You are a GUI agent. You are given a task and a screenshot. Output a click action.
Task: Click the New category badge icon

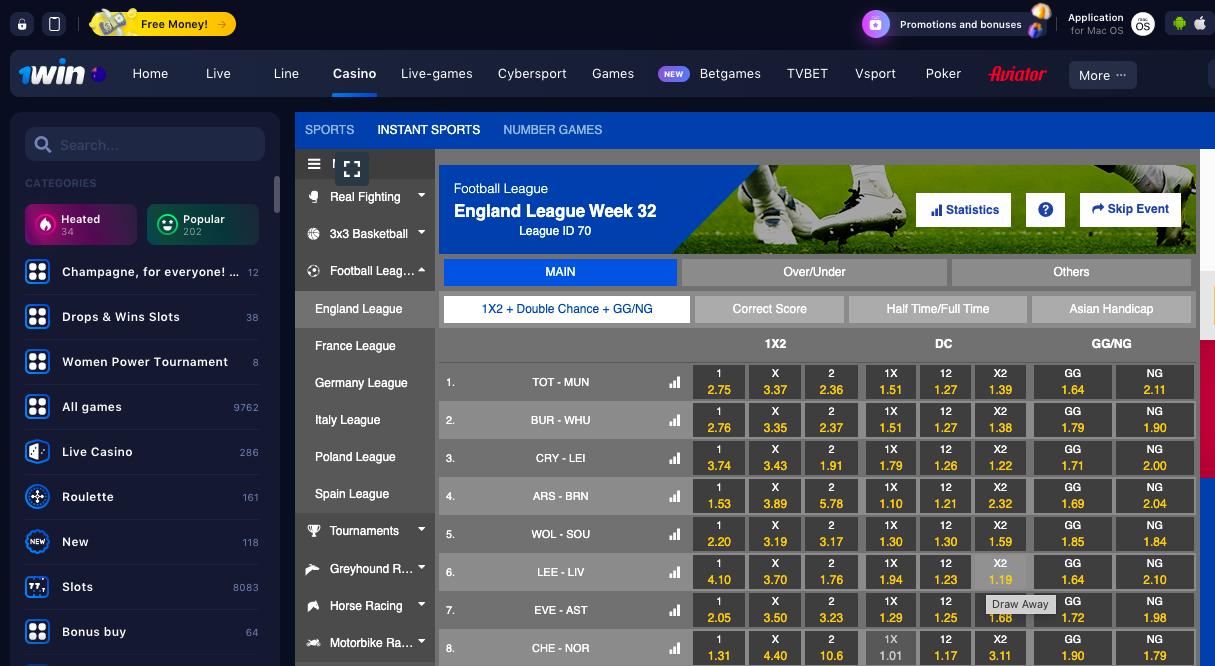pos(37,542)
